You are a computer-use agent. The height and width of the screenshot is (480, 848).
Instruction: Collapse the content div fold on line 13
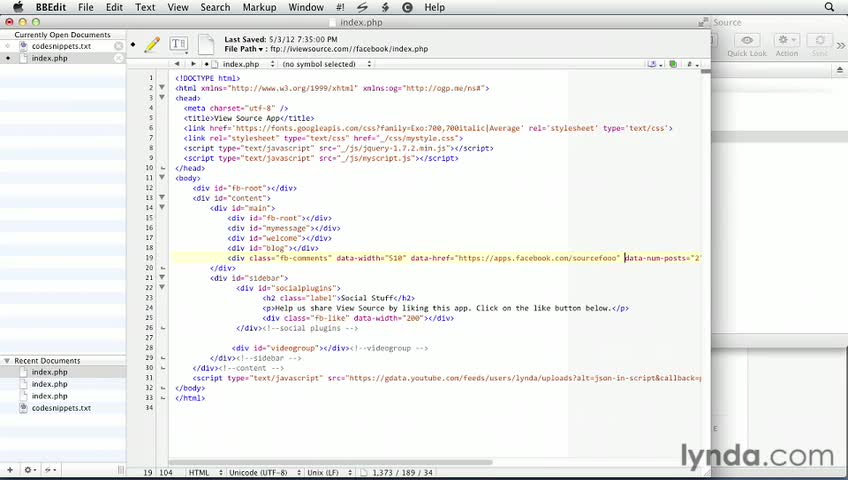pyautogui.click(x=162, y=197)
